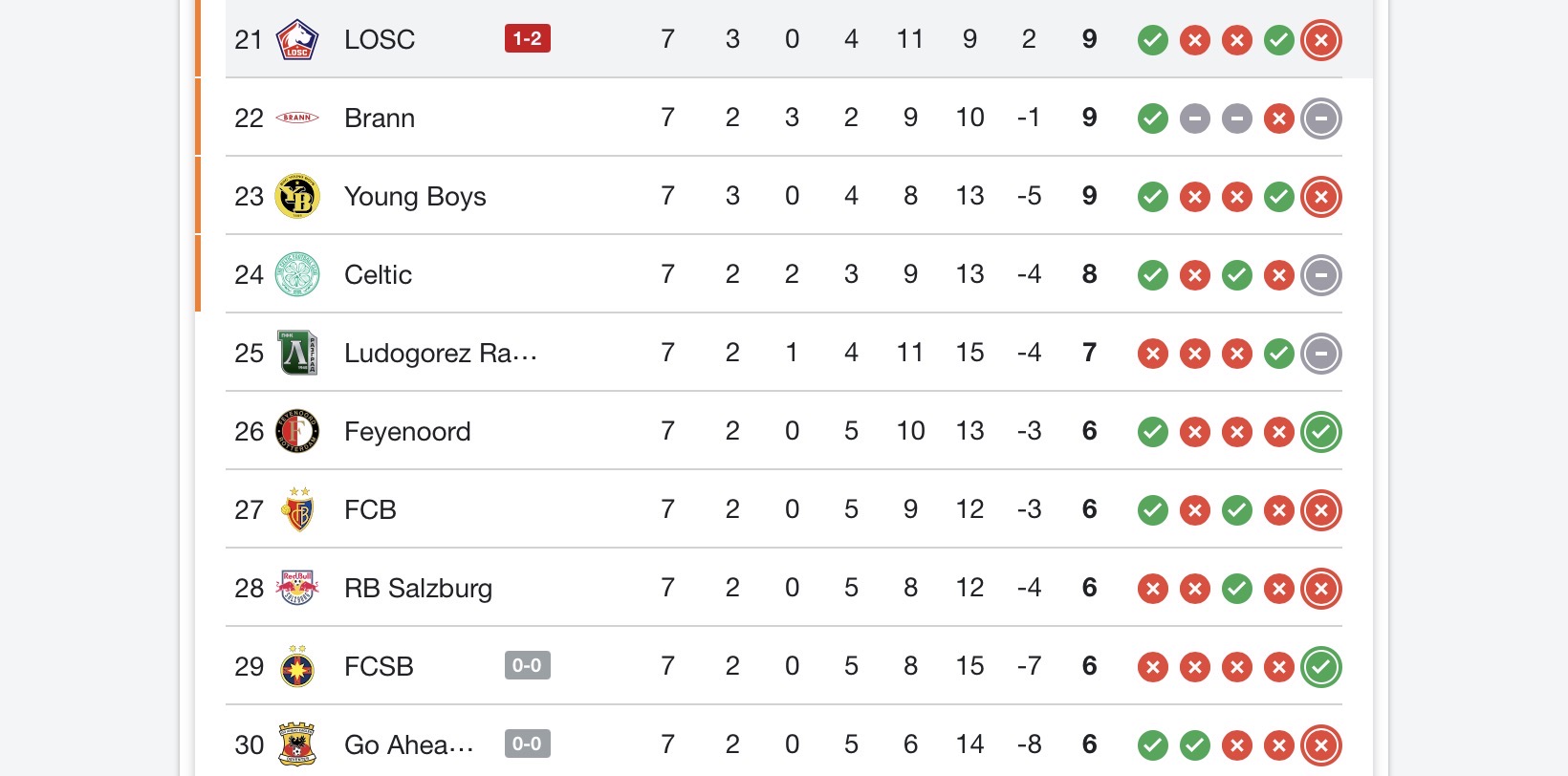Viewport: 1568px width, 776px height.
Task: Open the RB Salzburg logo
Action: click(296, 589)
